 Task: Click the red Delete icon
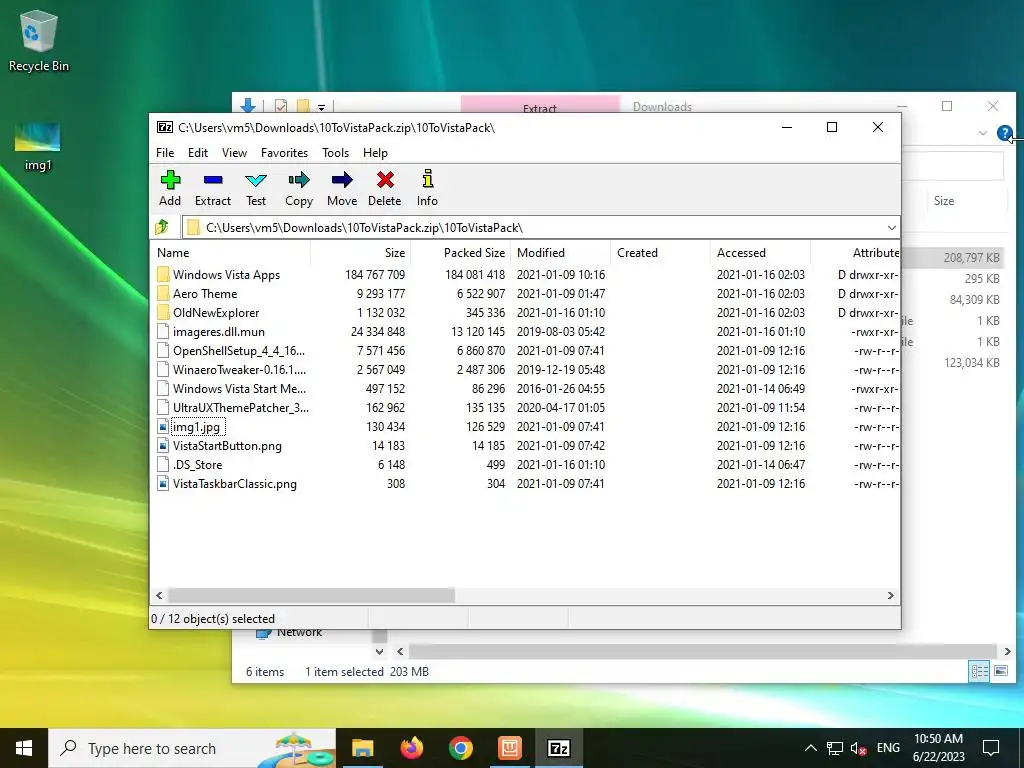click(x=385, y=180)
